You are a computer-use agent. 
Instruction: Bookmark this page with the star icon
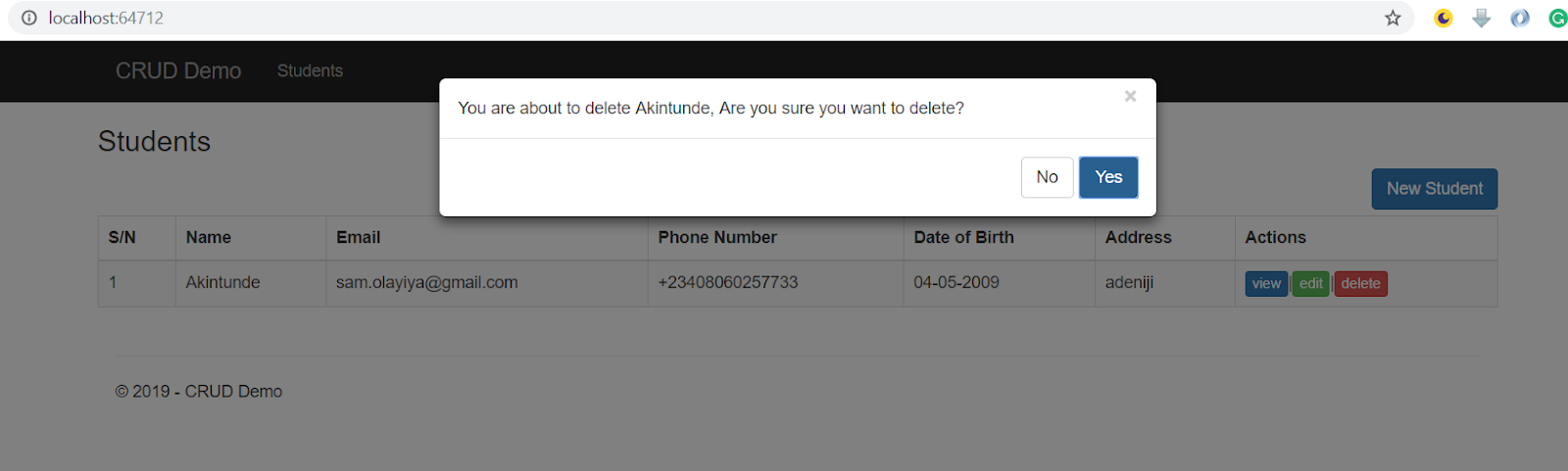(1393, 18)
